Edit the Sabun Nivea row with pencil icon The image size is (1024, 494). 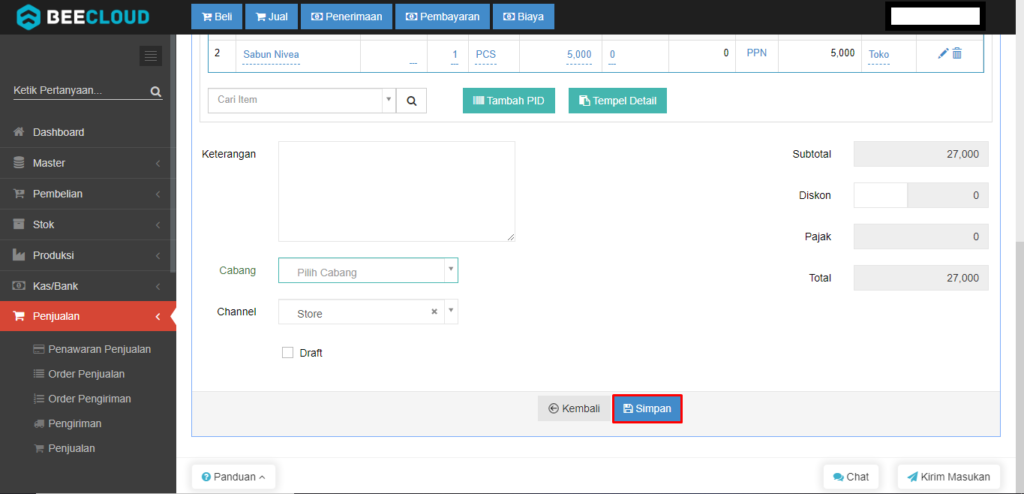(x=942, y=54)
